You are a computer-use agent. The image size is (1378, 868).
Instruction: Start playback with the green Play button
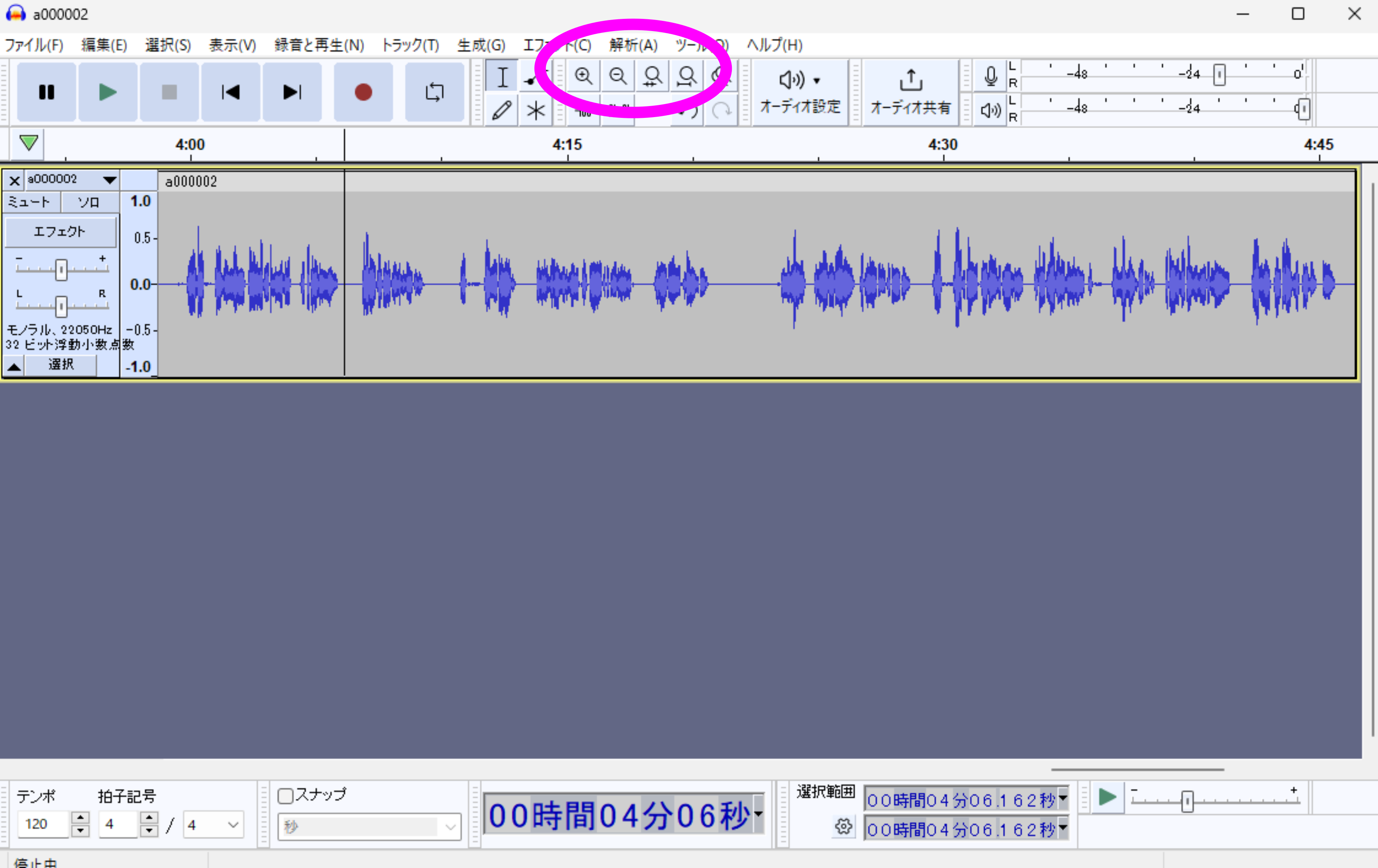tap(108, 92)
